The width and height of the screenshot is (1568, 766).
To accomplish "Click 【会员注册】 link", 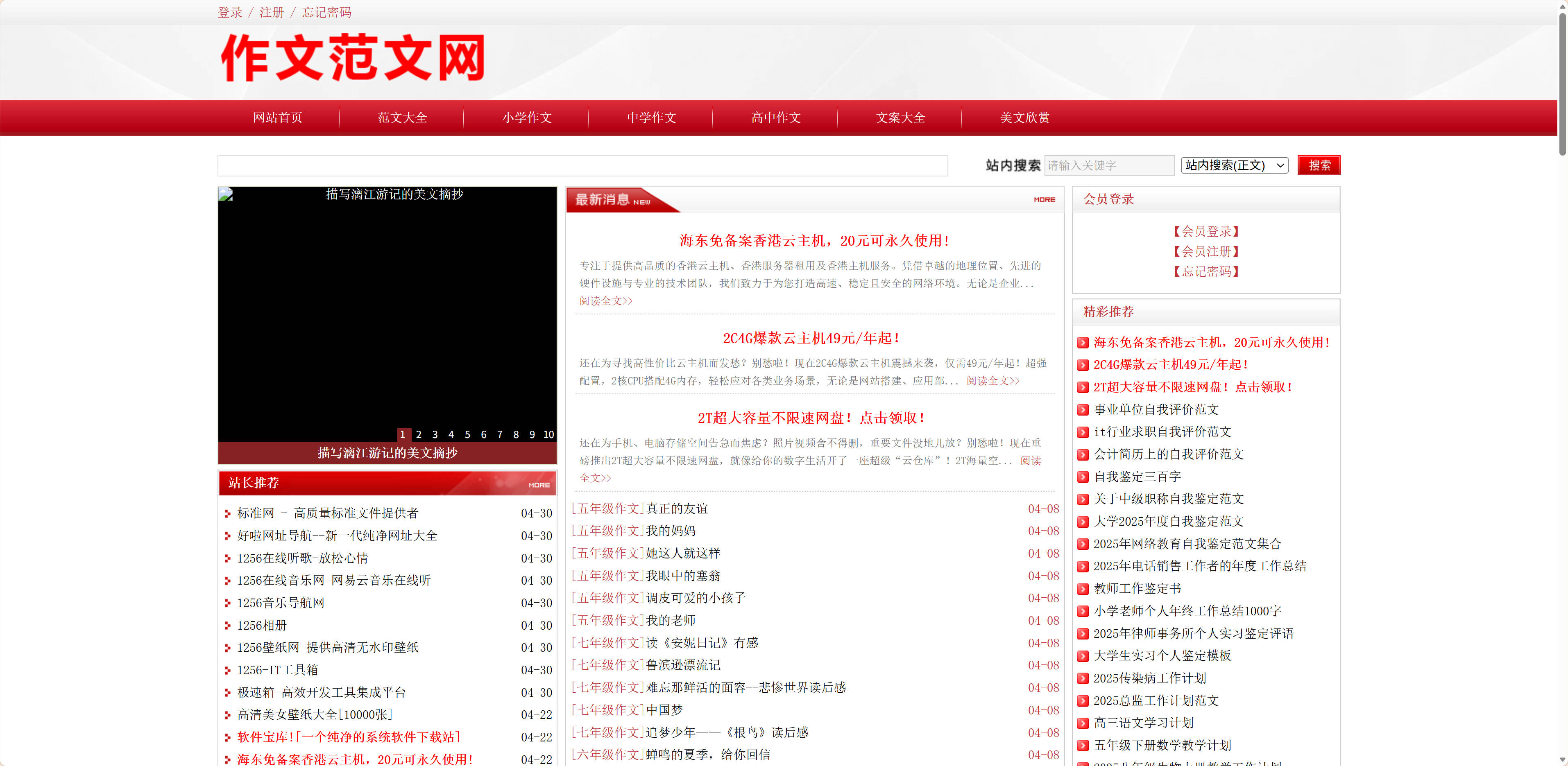I will point(1206,251).
